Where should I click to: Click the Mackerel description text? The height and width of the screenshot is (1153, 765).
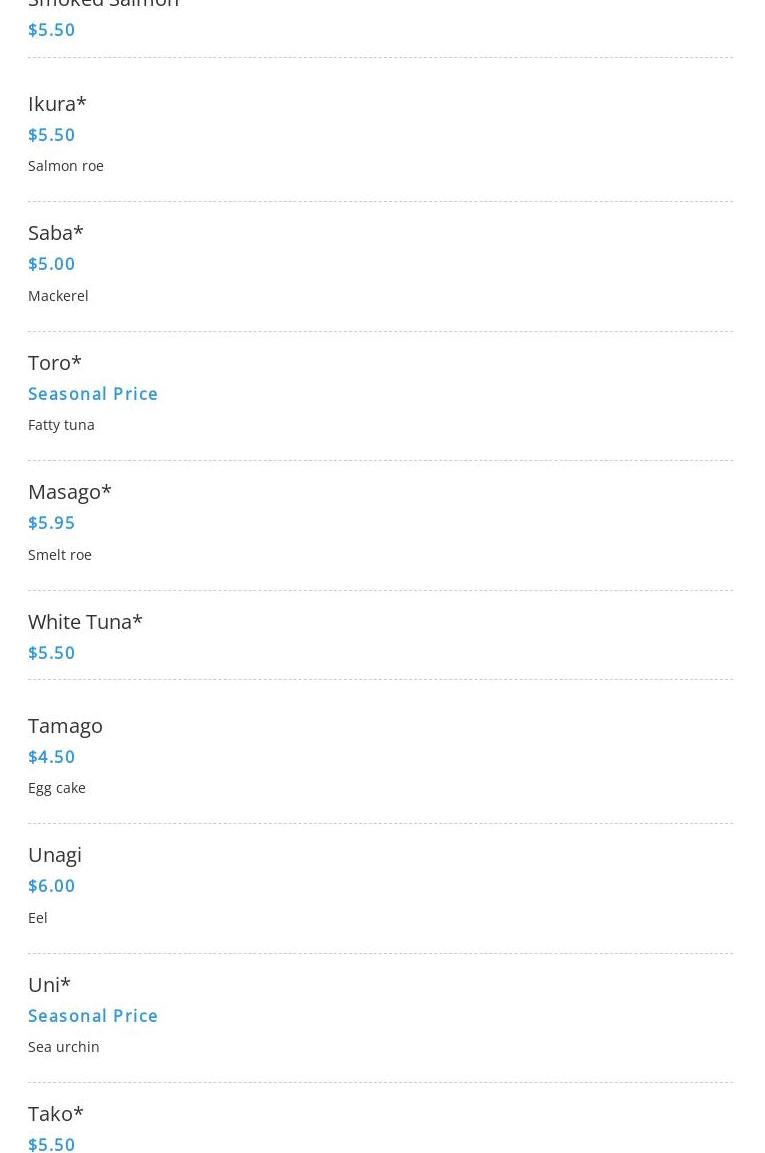coord(58,296)
